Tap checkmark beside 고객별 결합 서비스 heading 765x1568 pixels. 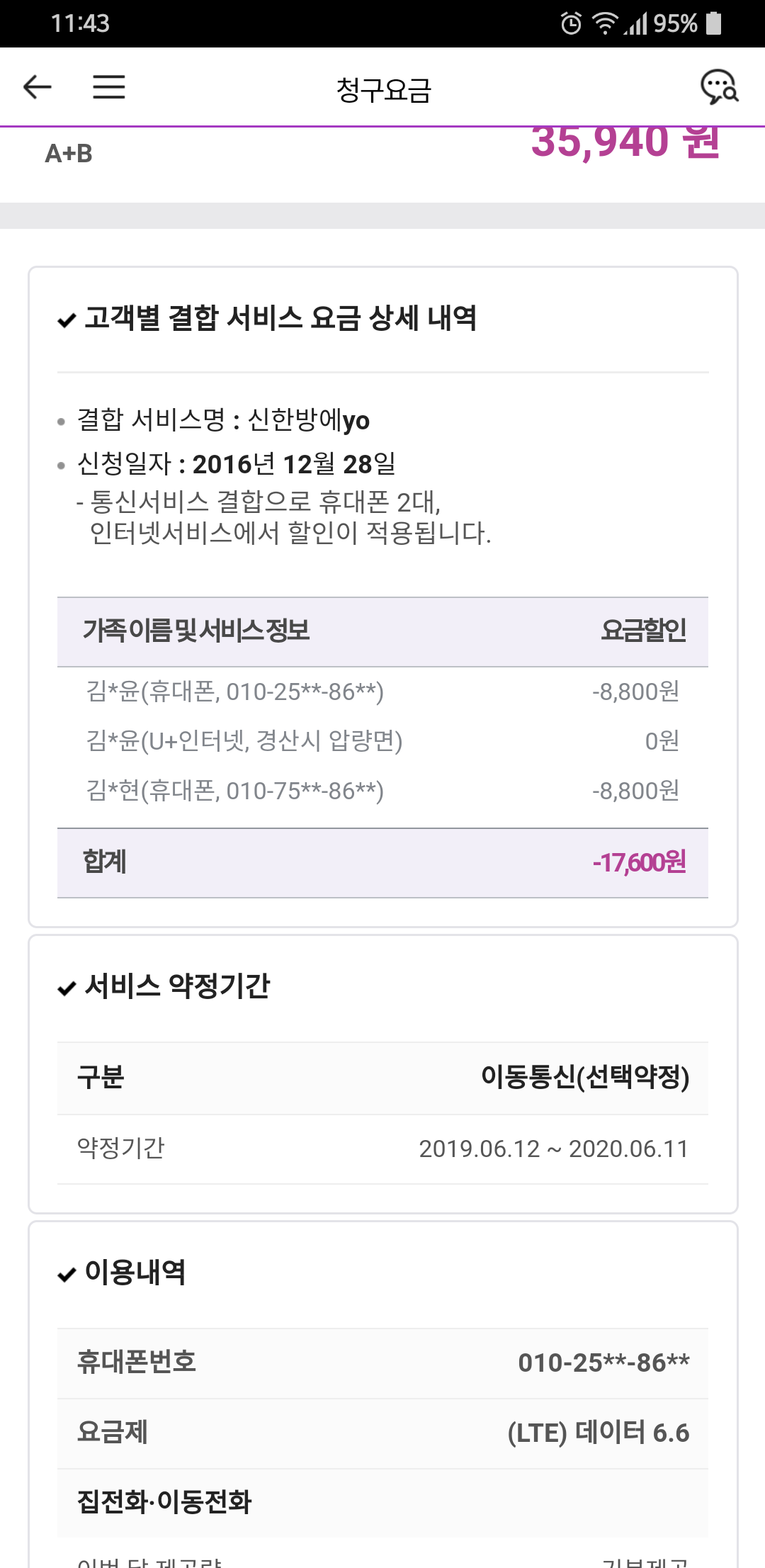click(67, 320)
